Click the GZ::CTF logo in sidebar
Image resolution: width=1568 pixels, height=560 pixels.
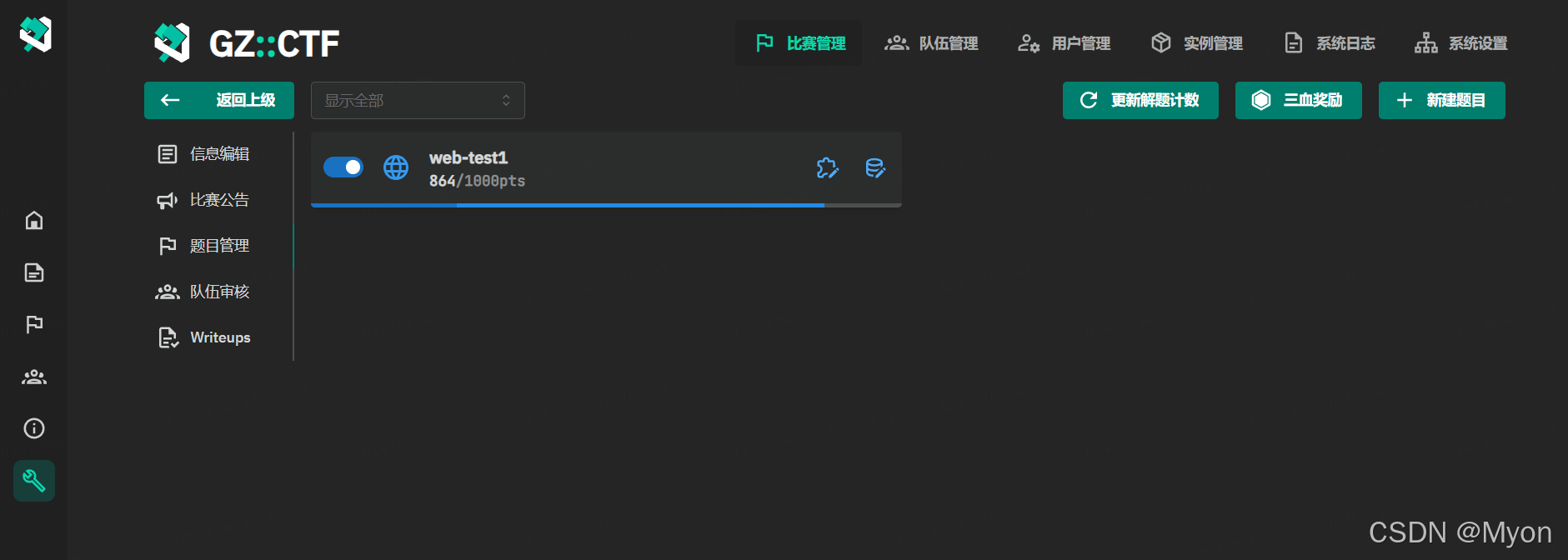click(x=35, y=34)
